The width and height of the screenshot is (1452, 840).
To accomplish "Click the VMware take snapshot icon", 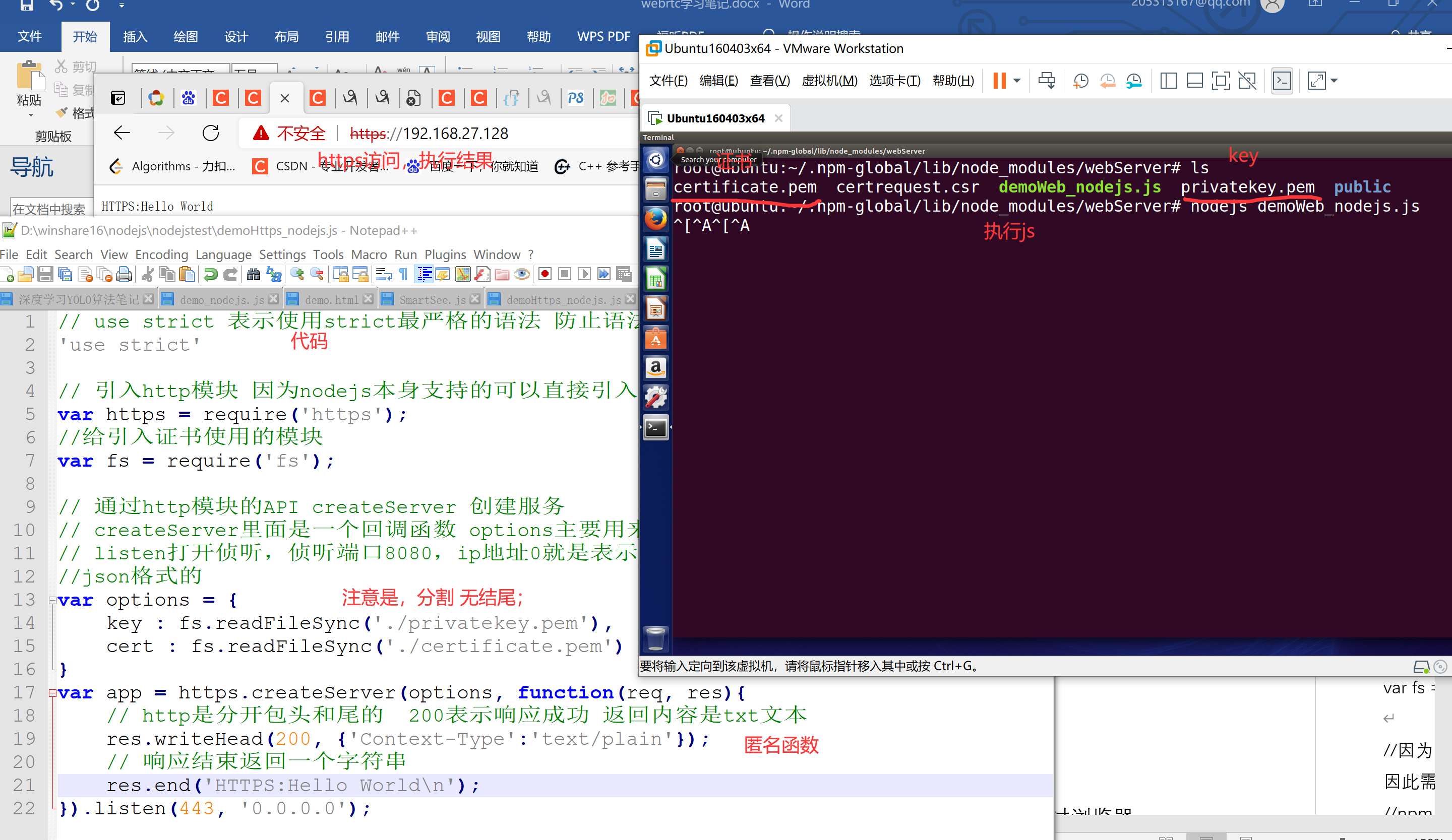I will 1080,81.
